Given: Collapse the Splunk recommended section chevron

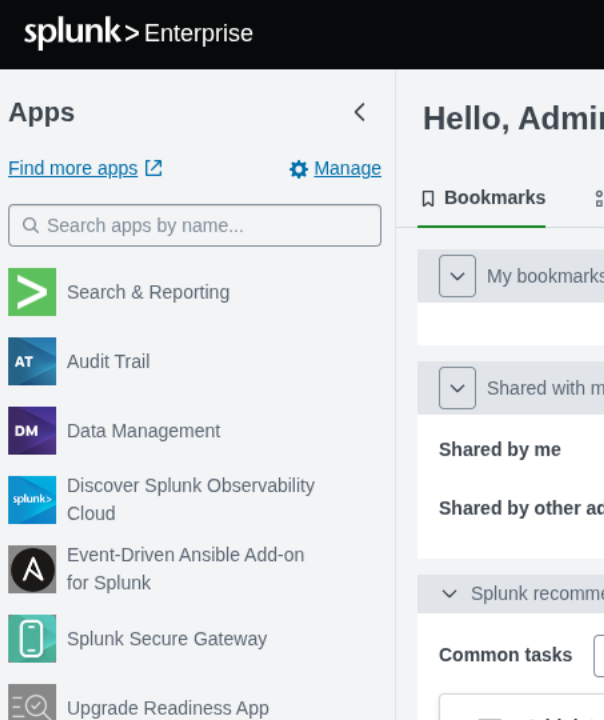Looking at the screenshot, I should [449, 594].
